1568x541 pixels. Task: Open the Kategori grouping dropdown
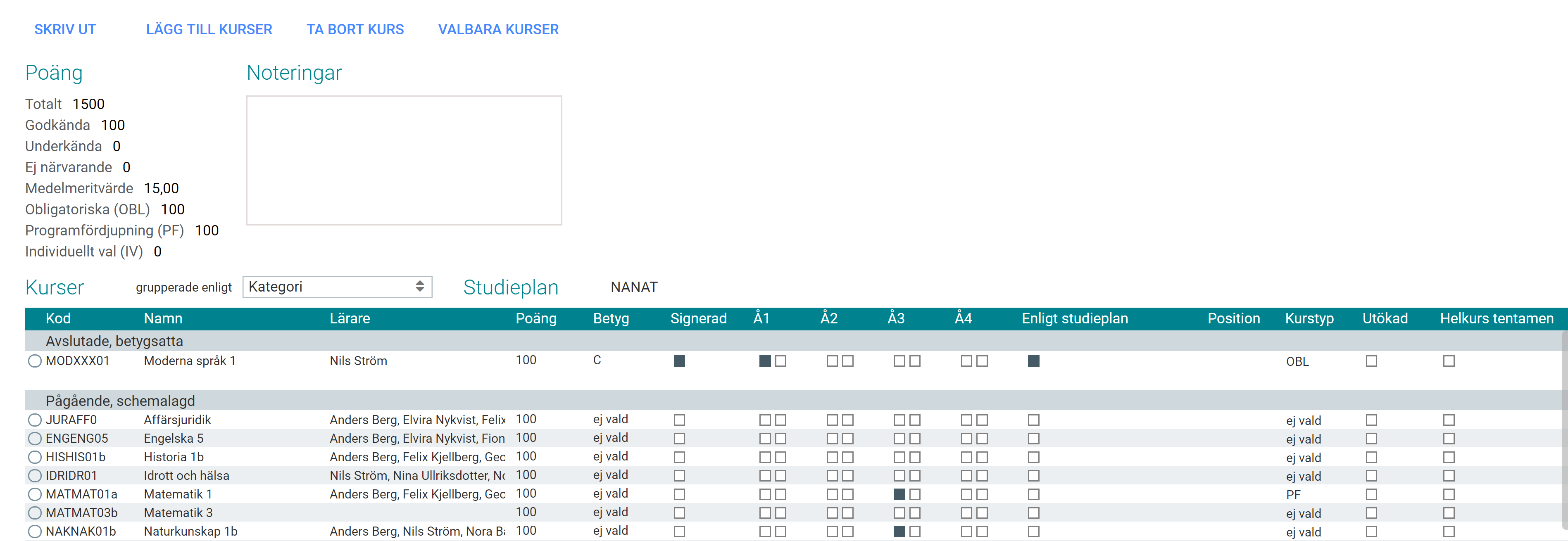(x=337, y=287)
